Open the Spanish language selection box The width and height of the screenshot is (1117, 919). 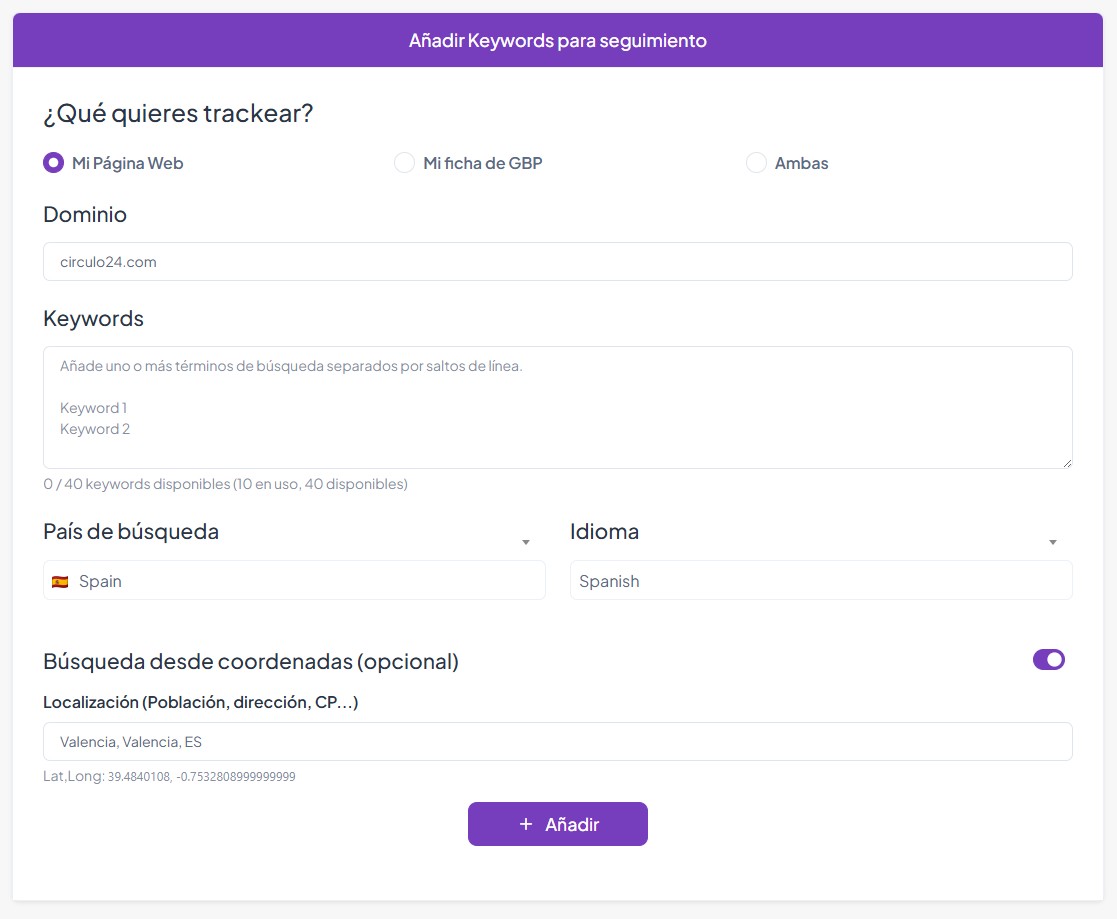tap(820, 581)
